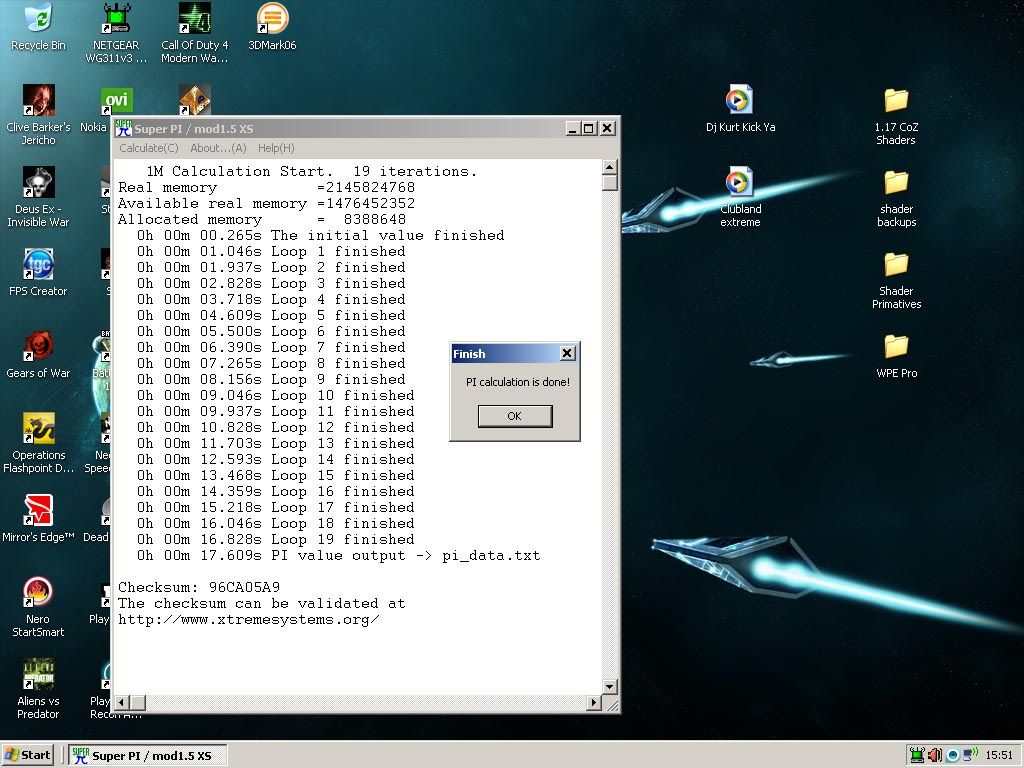Select the Deus Ex - Invisible War shortcut
Image resolution: width=1024 pixels, height=768 pixels.
[x=38, y=197]
